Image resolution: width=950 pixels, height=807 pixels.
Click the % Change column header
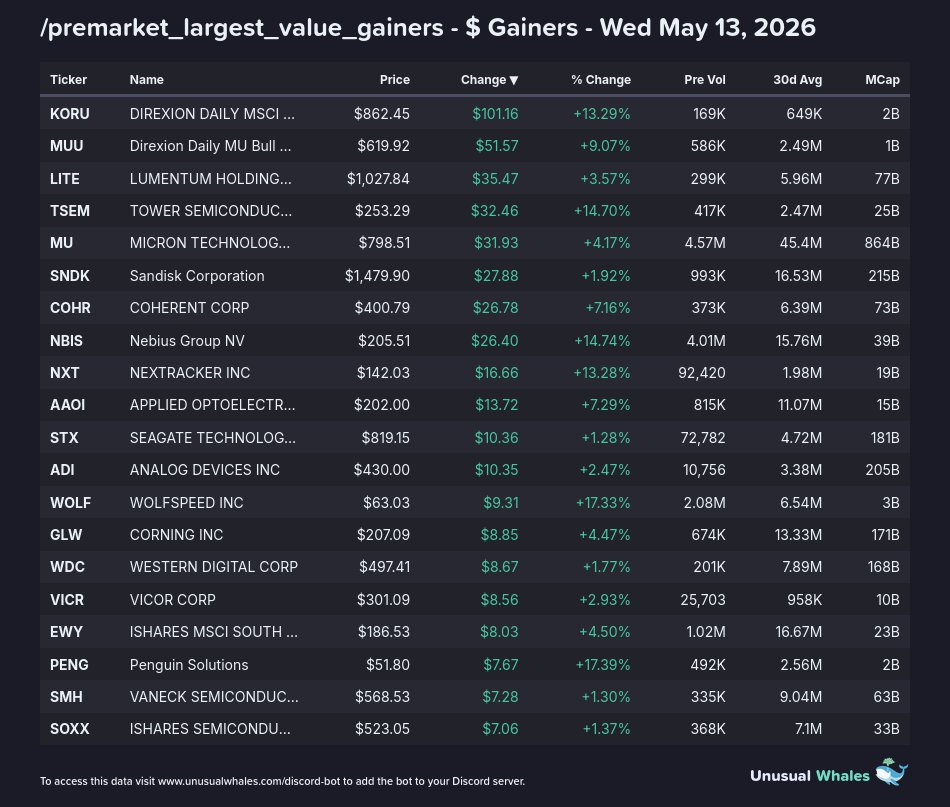pyautogui.click(x=601, y=79)
